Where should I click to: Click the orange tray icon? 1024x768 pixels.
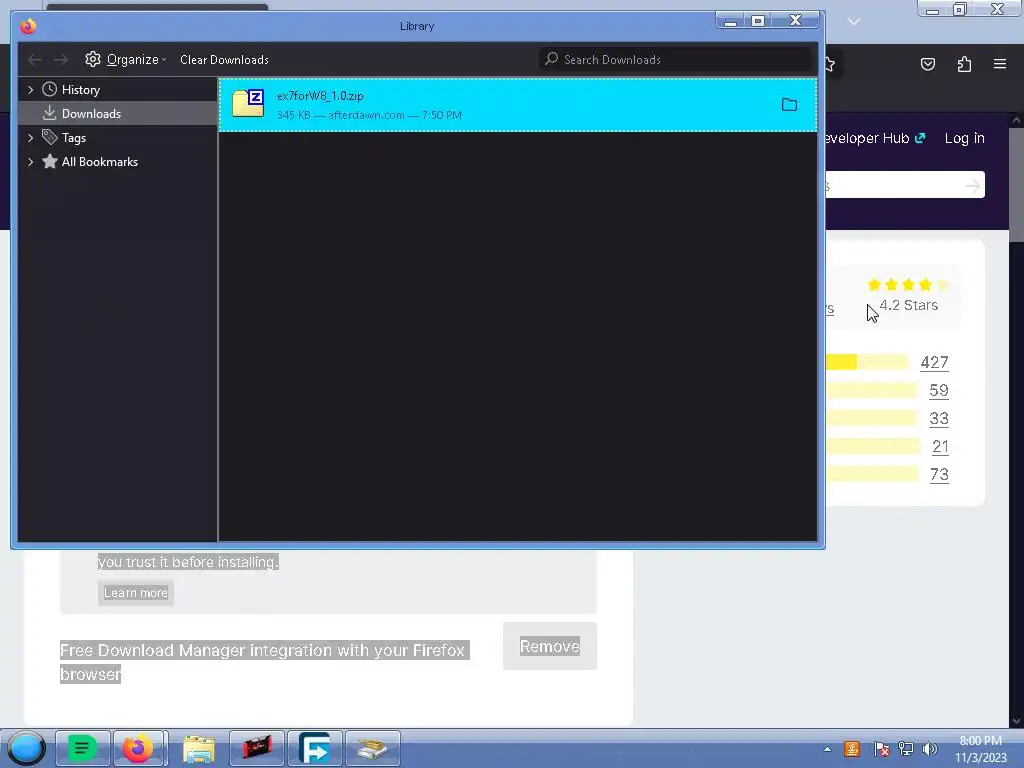point(852,749)
